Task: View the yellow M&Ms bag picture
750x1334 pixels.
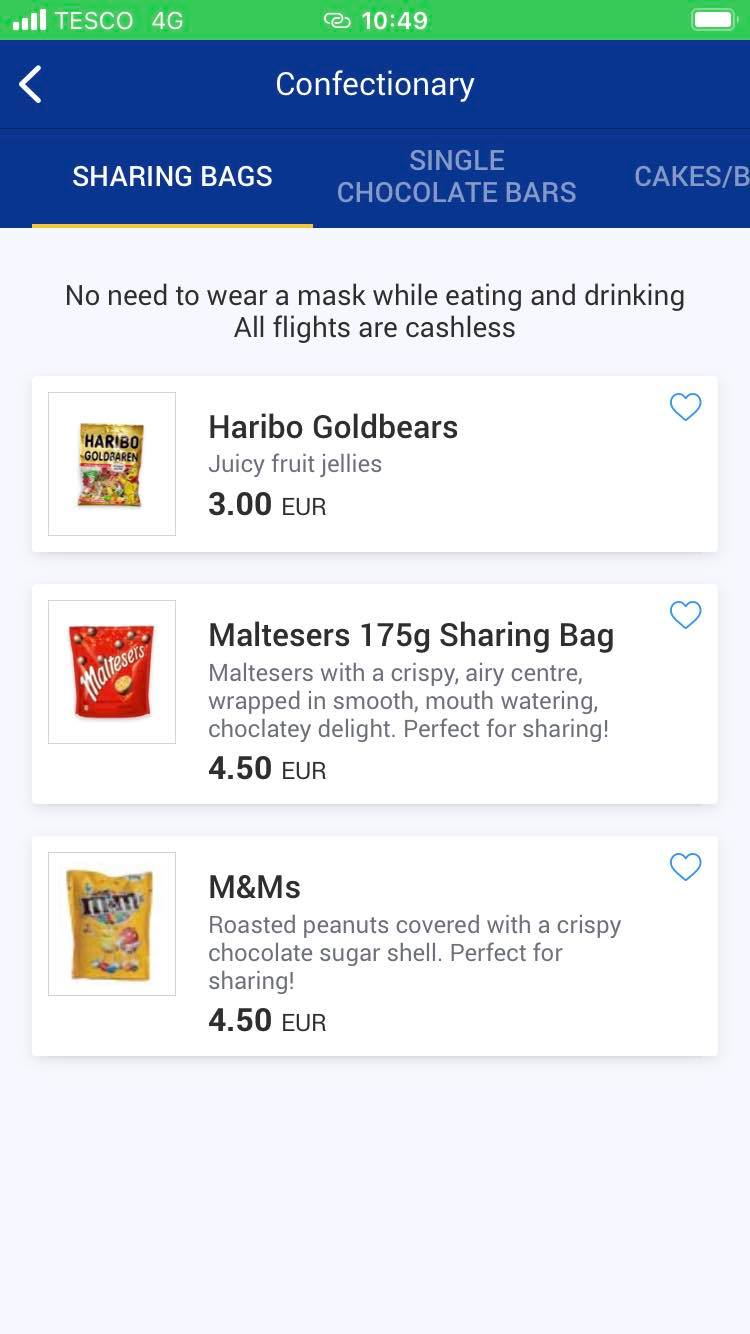Action: pos(112,924)
